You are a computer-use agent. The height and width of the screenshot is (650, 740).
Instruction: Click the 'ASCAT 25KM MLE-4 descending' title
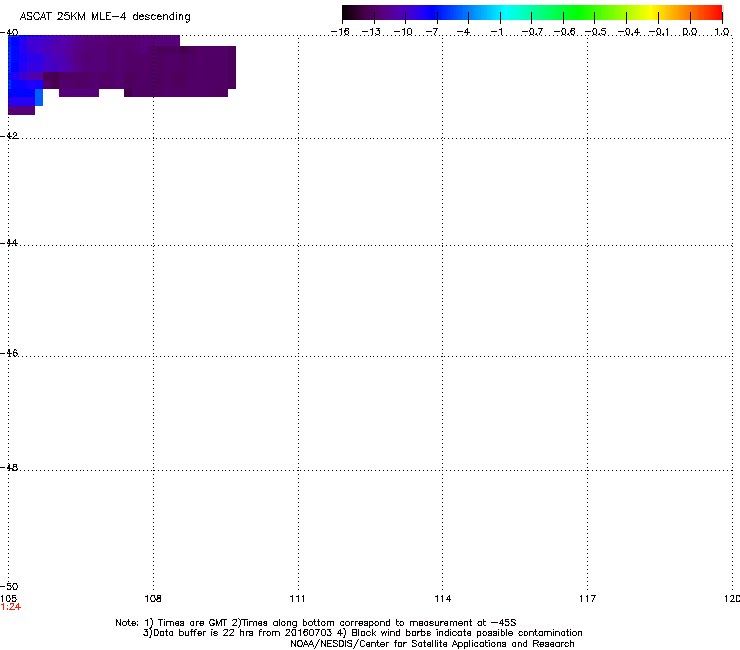click(105, 17)
